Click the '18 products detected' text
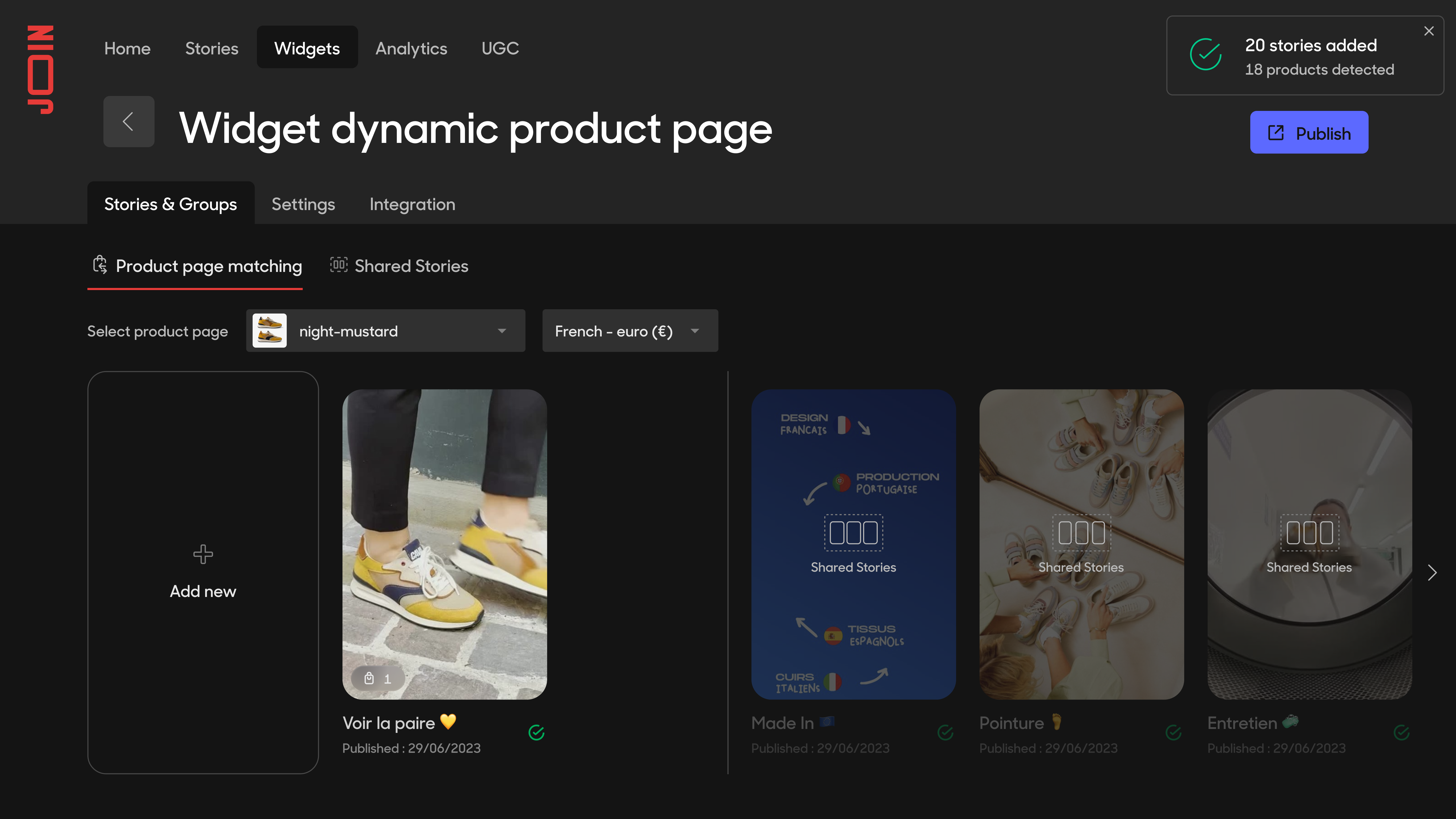The height and width of the screenshot is (819, 1456). point(1320,70)
